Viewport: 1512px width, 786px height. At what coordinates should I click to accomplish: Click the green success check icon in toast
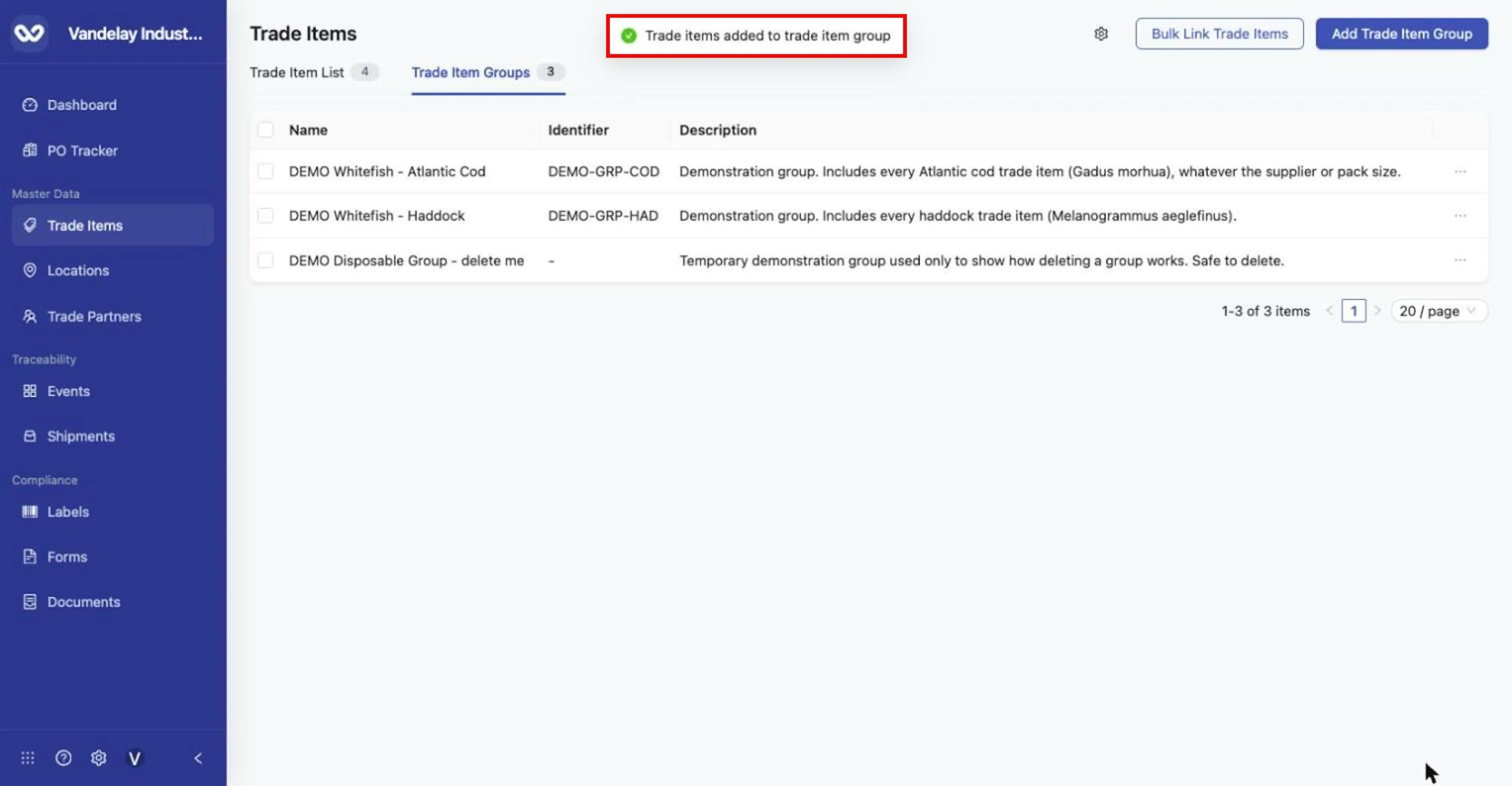pos(629,36)
